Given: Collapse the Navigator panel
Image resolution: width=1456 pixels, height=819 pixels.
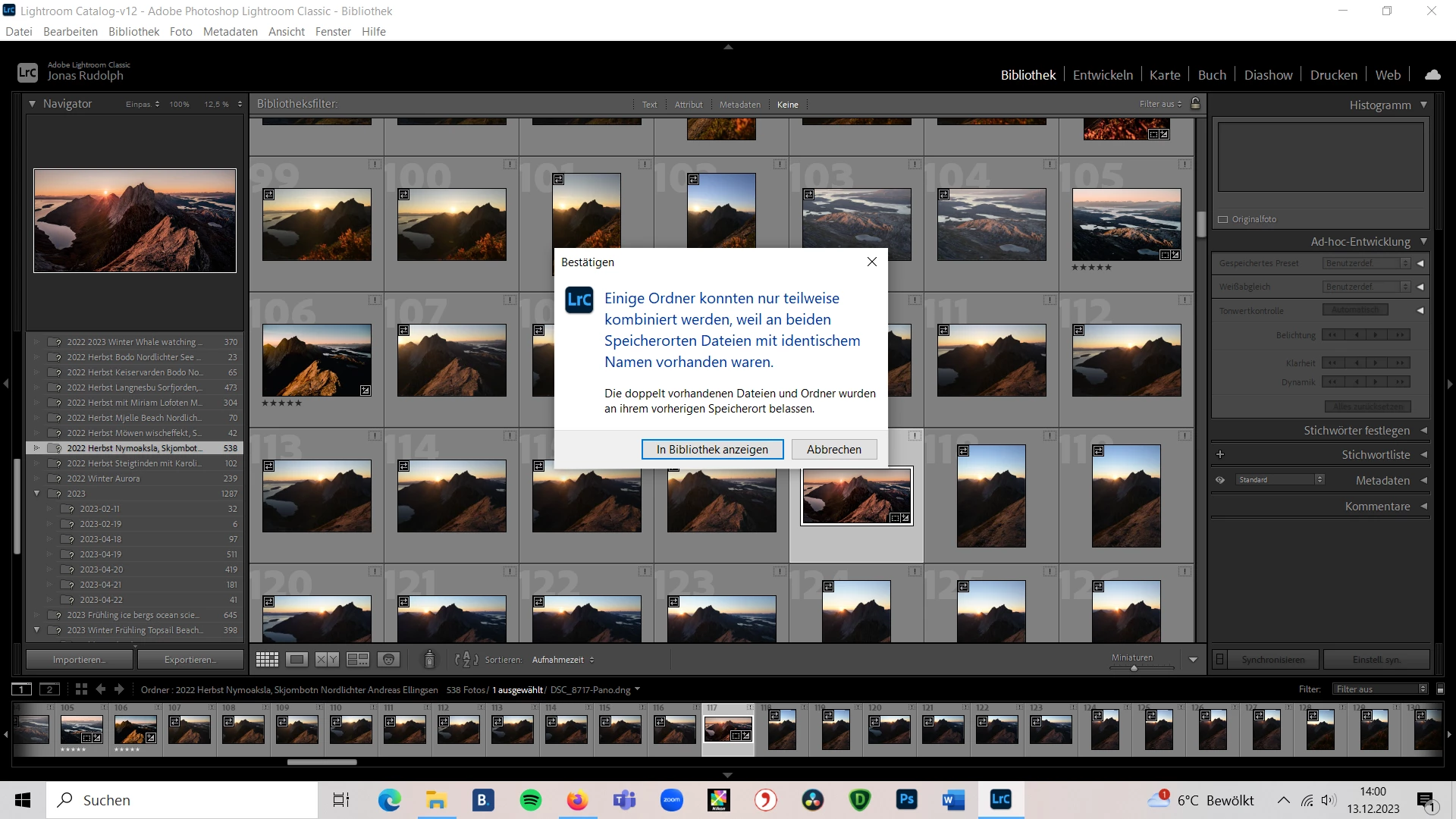Looking at the screenshot, I should [33, 104].
